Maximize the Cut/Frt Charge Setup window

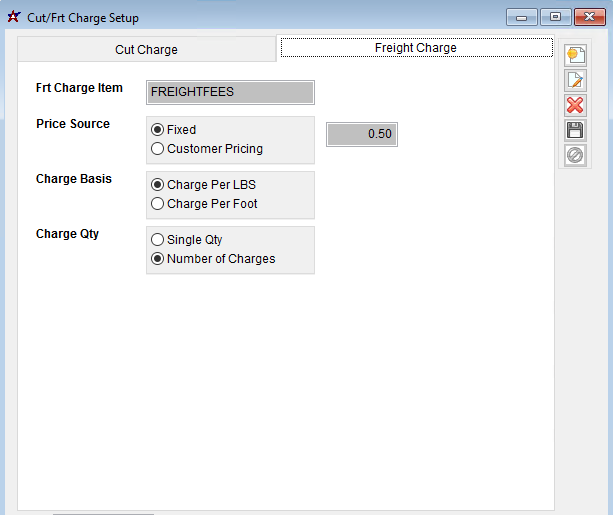(x=556, y=17)
